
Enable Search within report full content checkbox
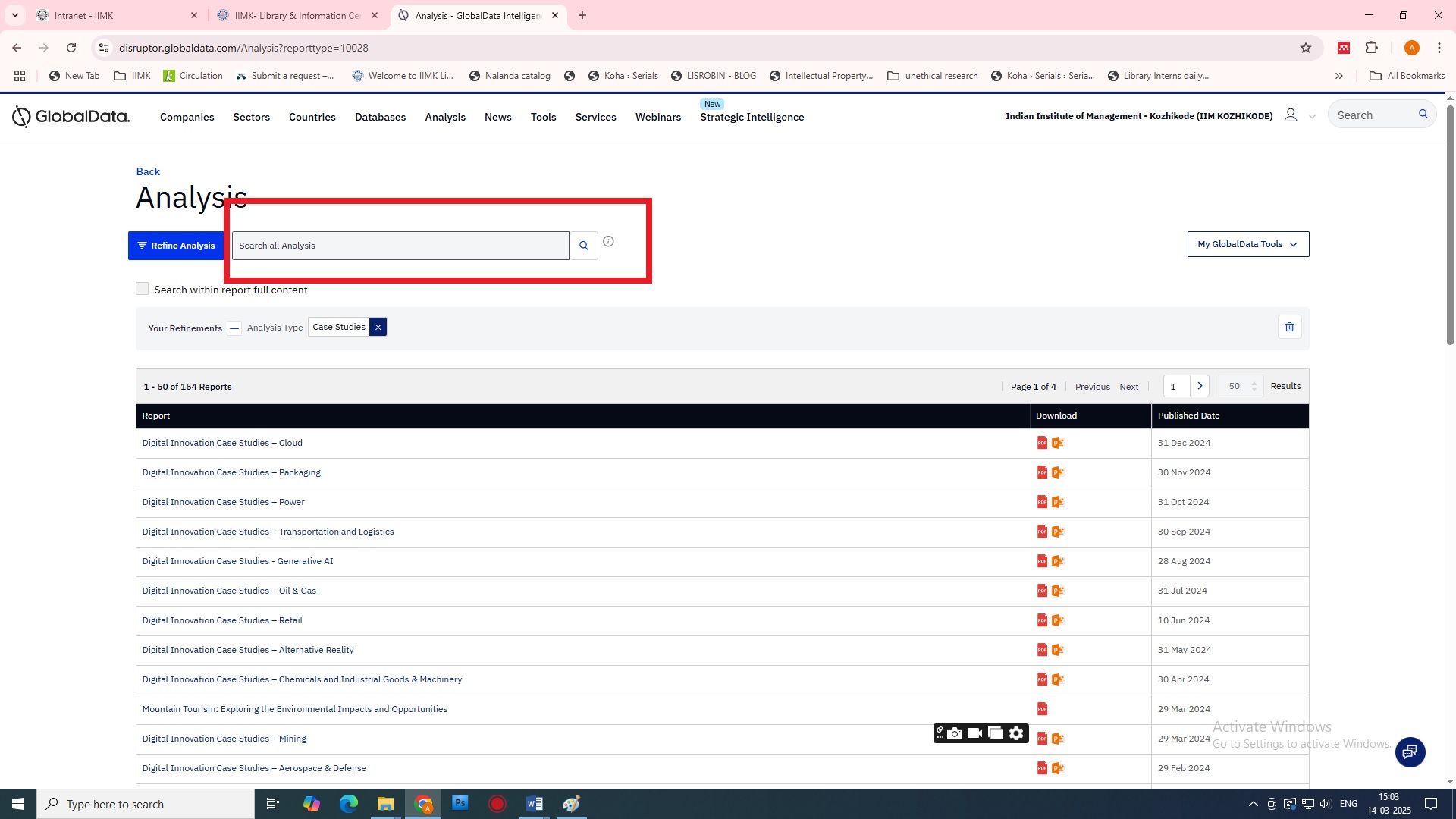point(142,289)
